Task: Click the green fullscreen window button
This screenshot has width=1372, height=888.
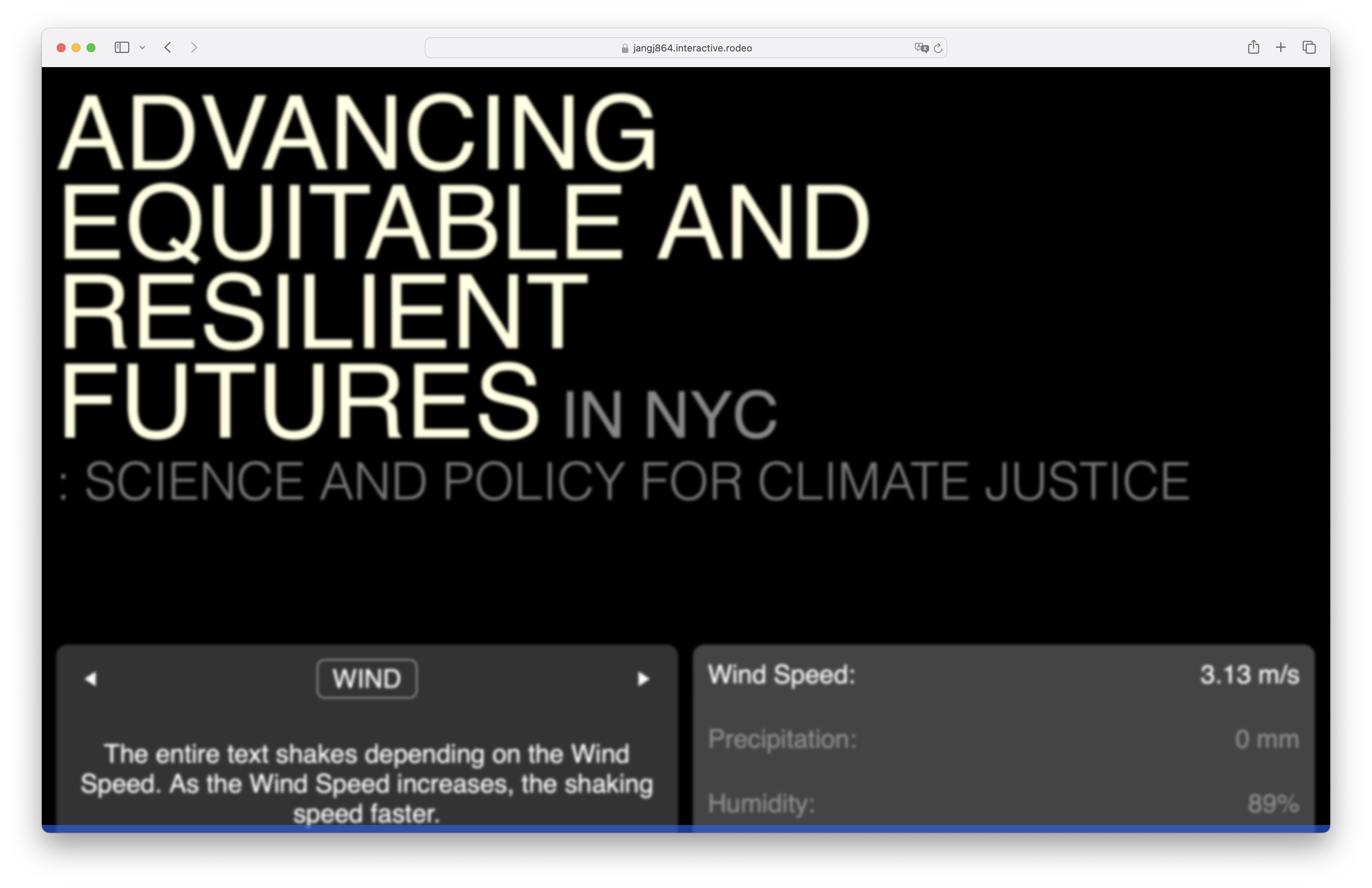Action: pyautogui.click(x=91, y=48)
